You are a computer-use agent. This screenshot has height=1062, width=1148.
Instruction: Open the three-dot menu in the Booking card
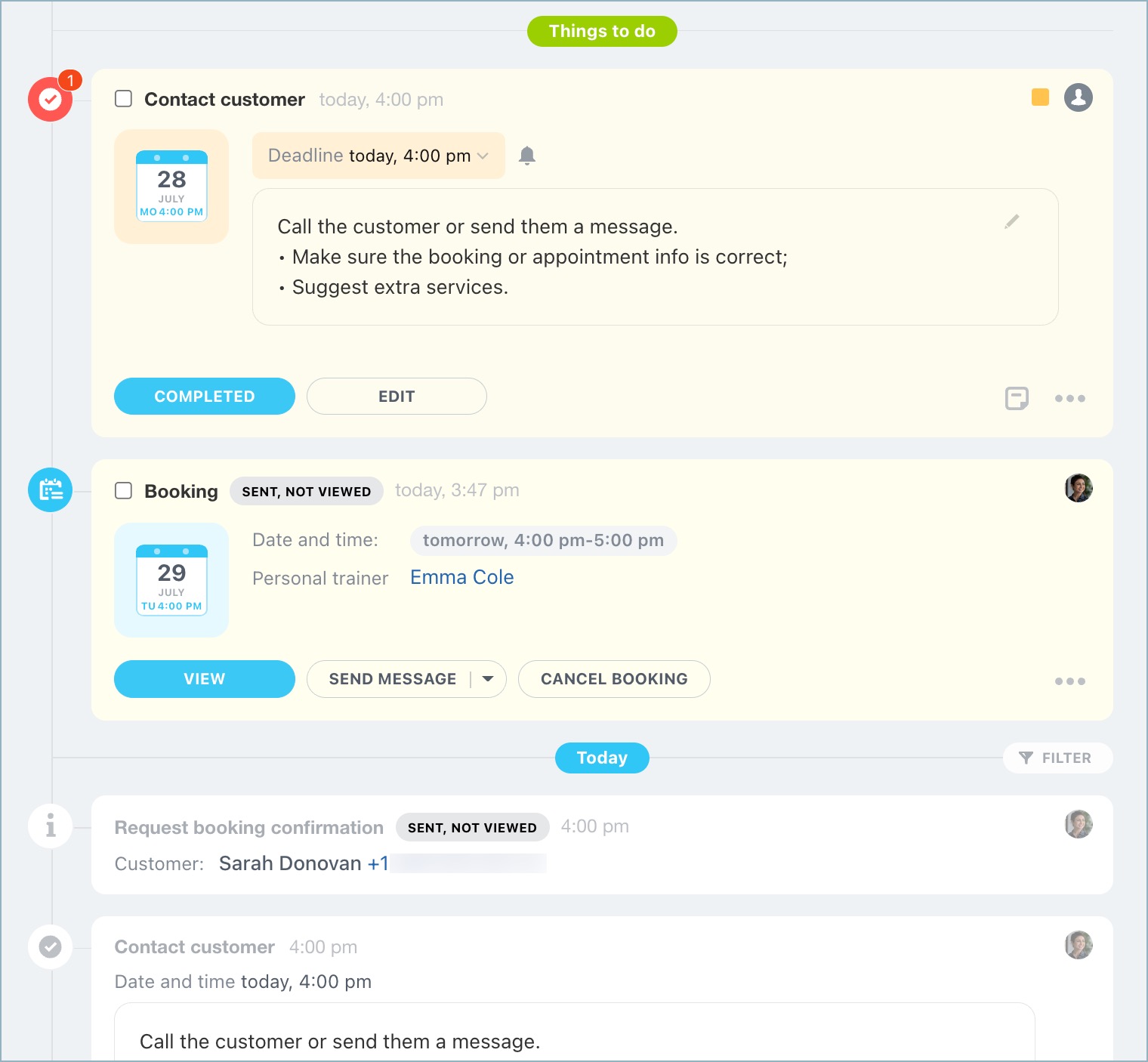[1069, 681]
